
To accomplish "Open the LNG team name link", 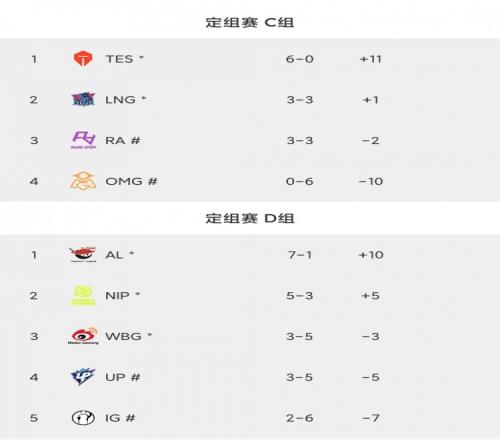I will [120, 100].
